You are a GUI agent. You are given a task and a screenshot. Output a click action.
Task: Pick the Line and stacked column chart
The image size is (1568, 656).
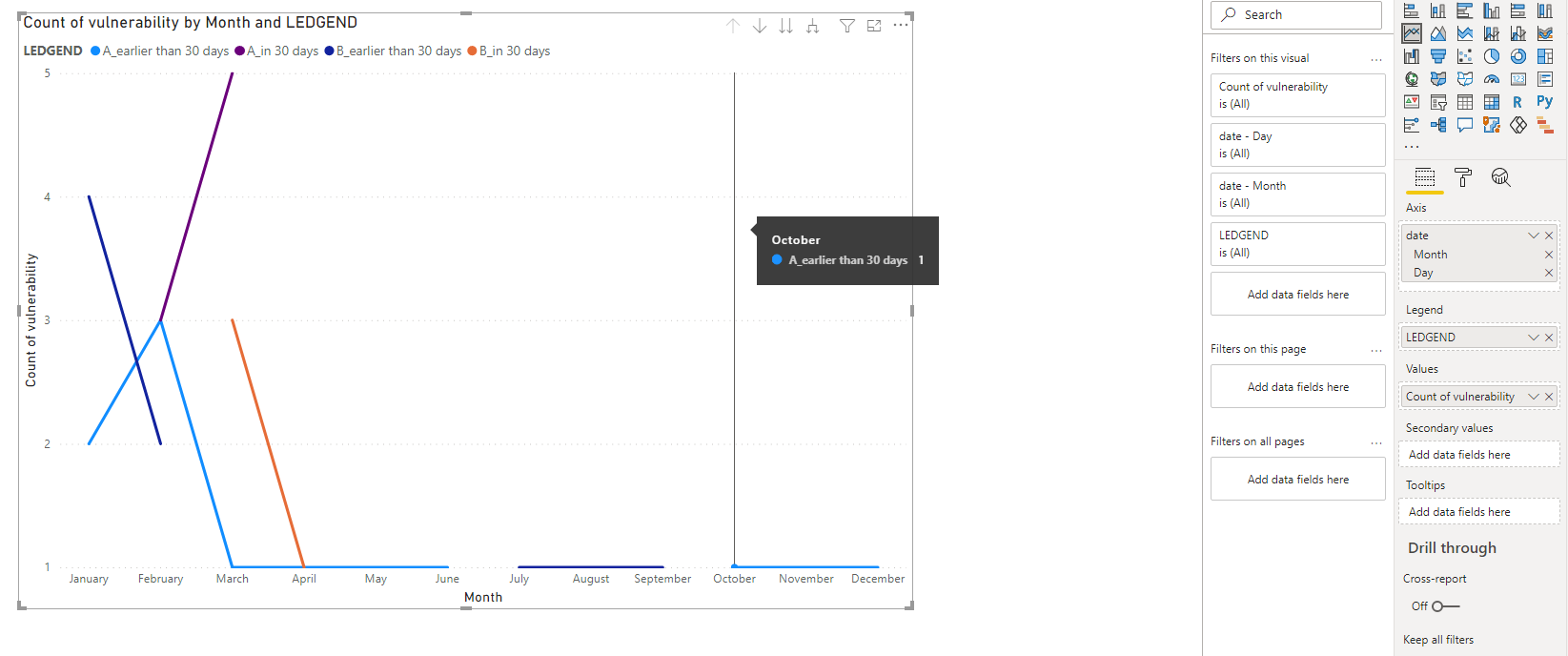(1492, 33)
